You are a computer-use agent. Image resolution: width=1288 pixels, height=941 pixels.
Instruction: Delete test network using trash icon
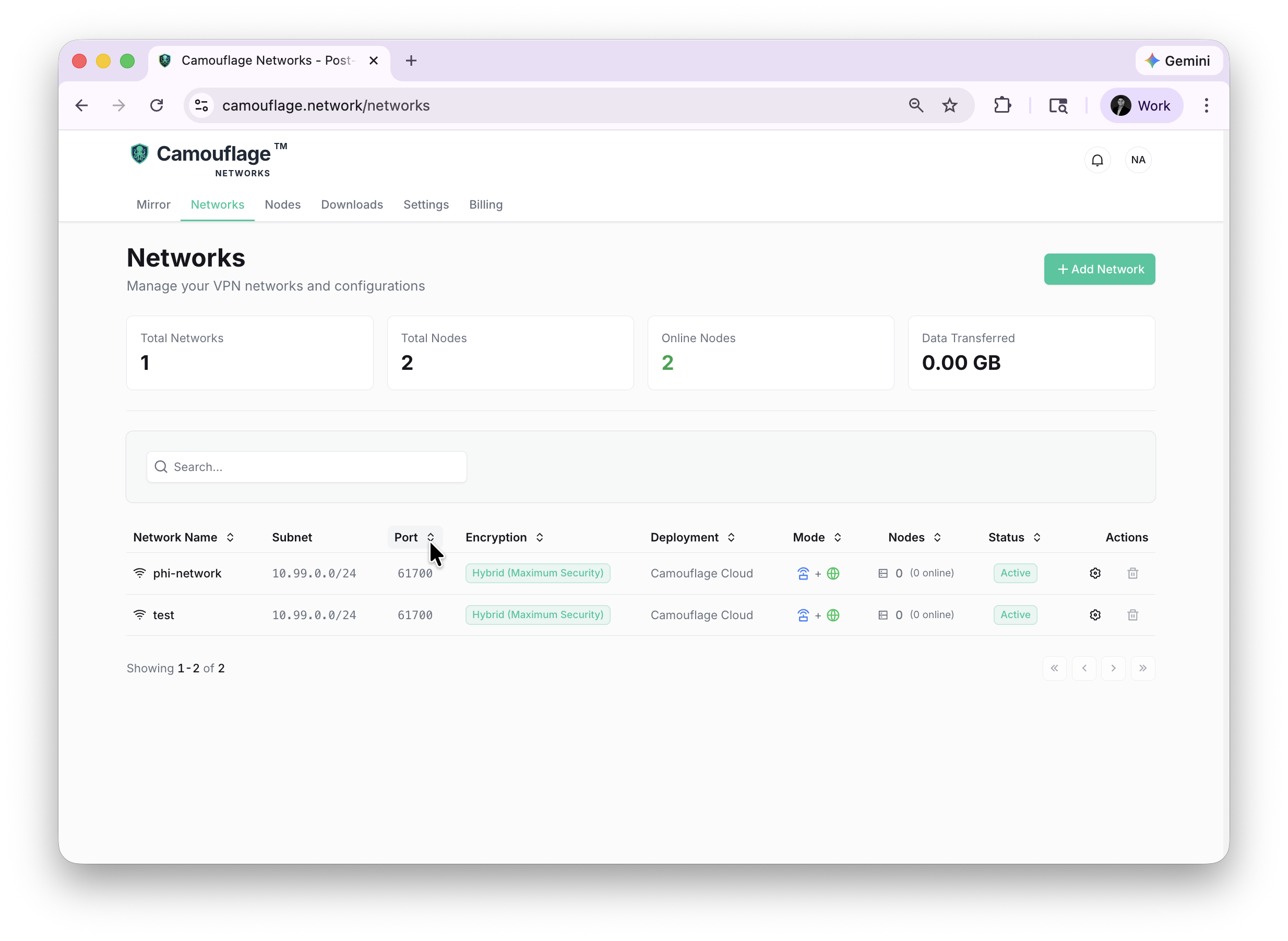tap(1132, 614)
